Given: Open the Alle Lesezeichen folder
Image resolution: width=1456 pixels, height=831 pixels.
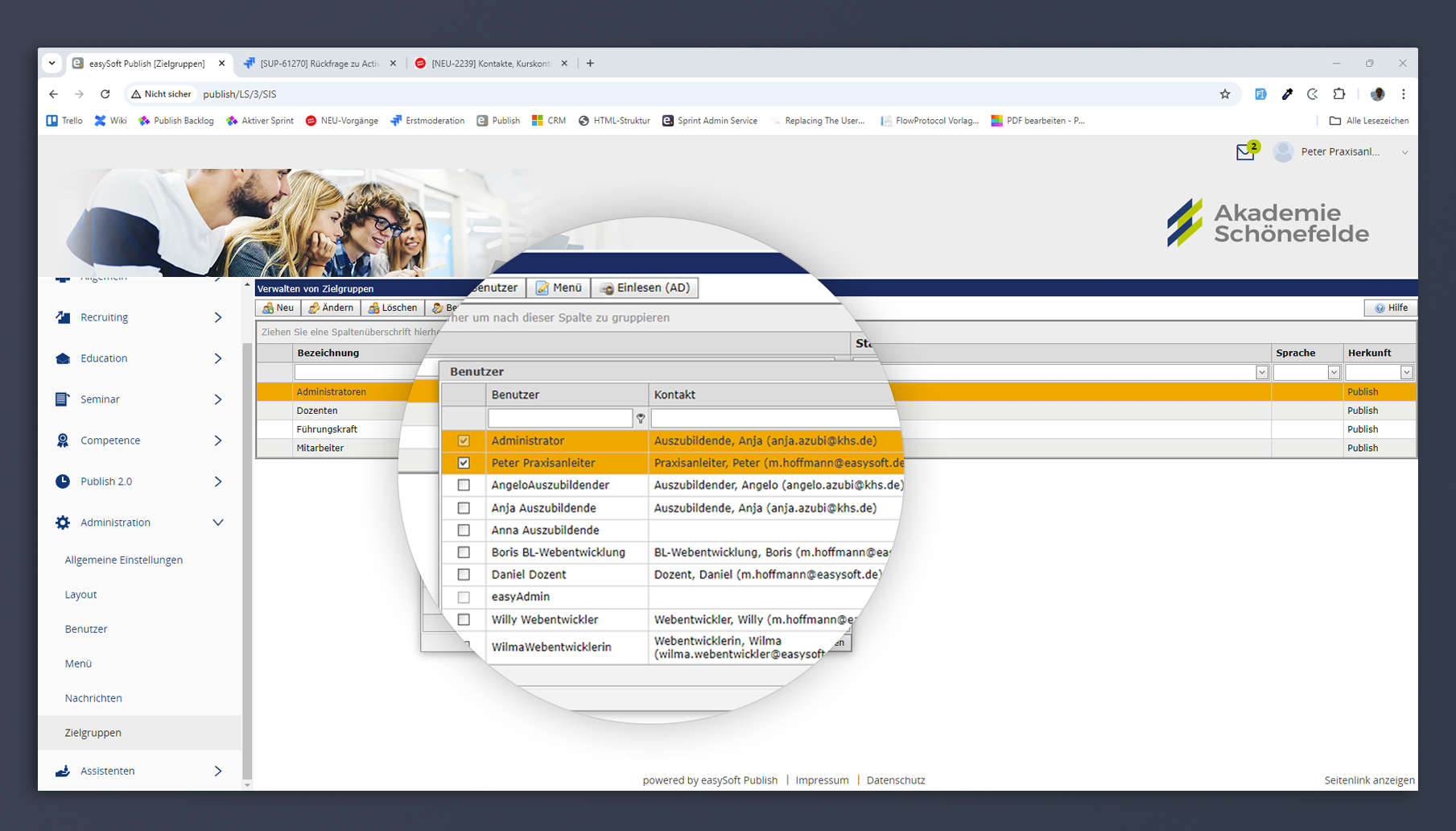Looking at the screenshot, I should (x=1369, y=121).
